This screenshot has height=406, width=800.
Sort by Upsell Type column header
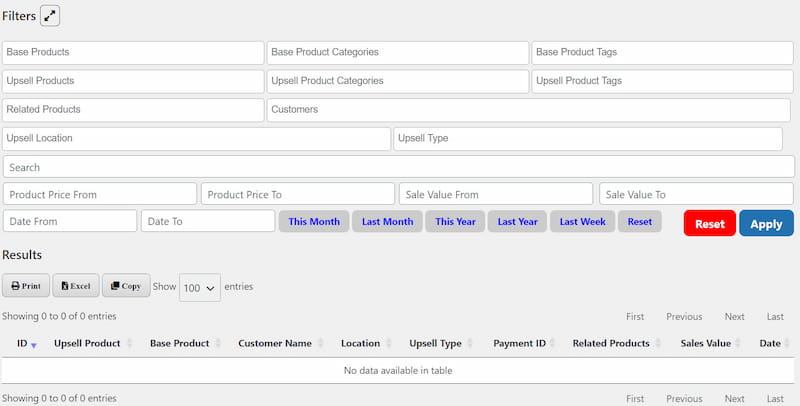click(440, 343)
